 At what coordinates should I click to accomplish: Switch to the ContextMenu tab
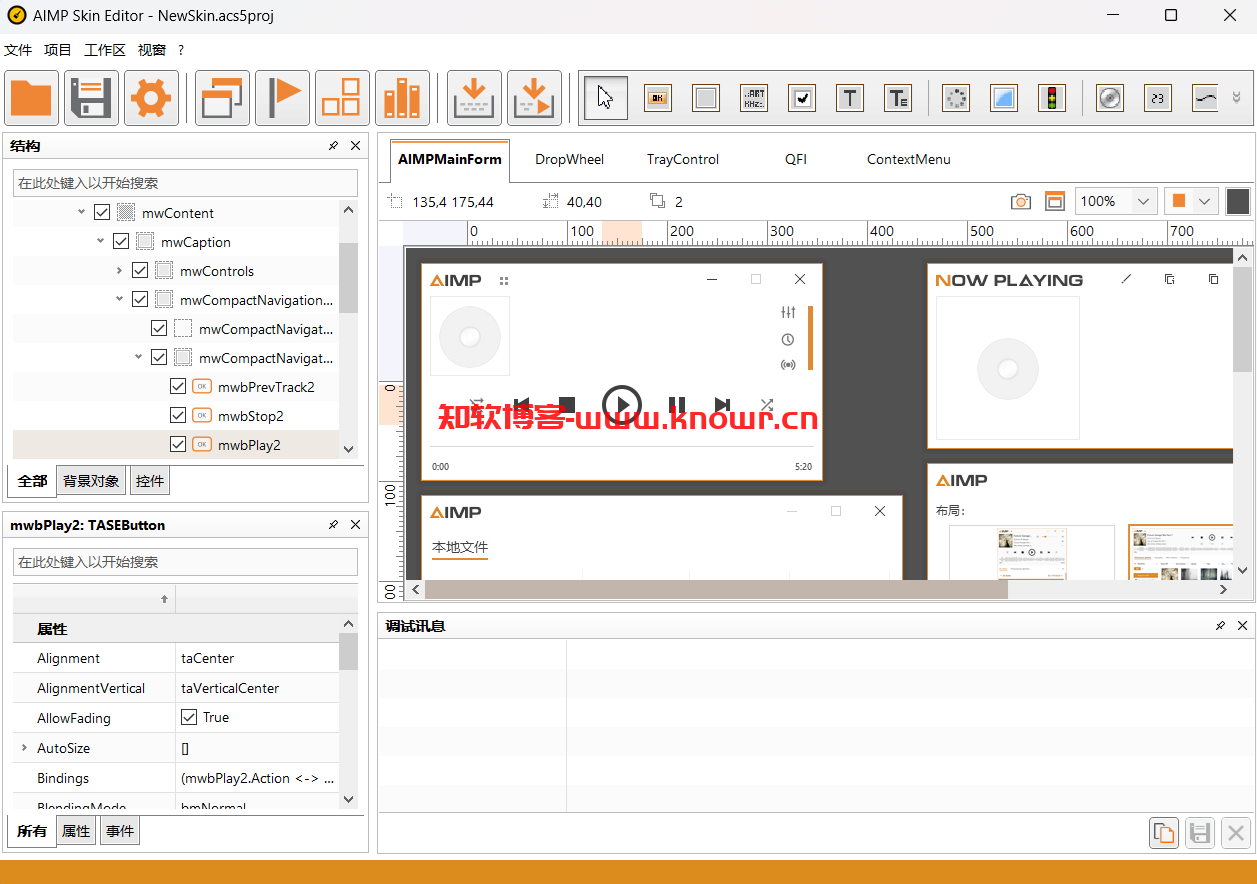[909, 159]
